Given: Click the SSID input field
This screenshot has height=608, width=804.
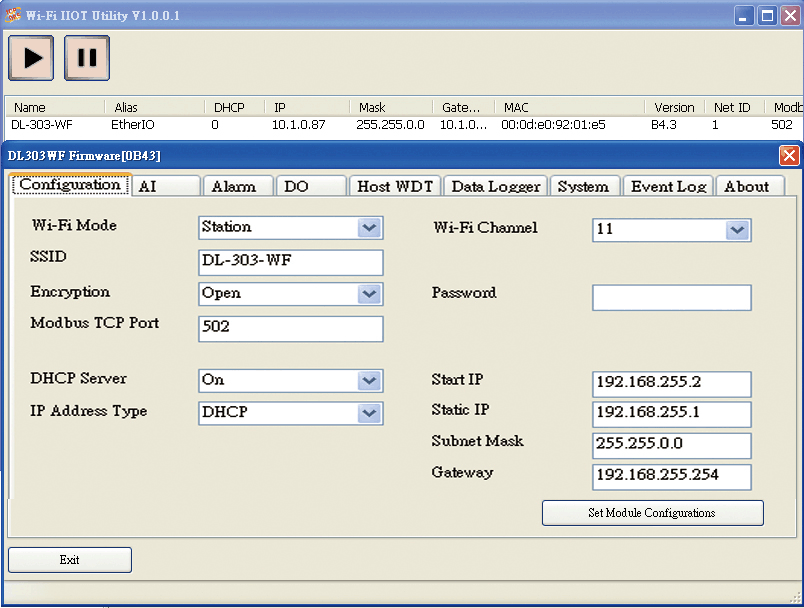Looking at the screenshot, I should (x=291, y=262).
